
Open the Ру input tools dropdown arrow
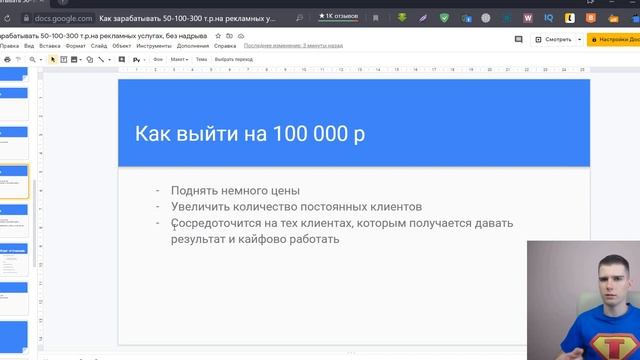[144, 60]
